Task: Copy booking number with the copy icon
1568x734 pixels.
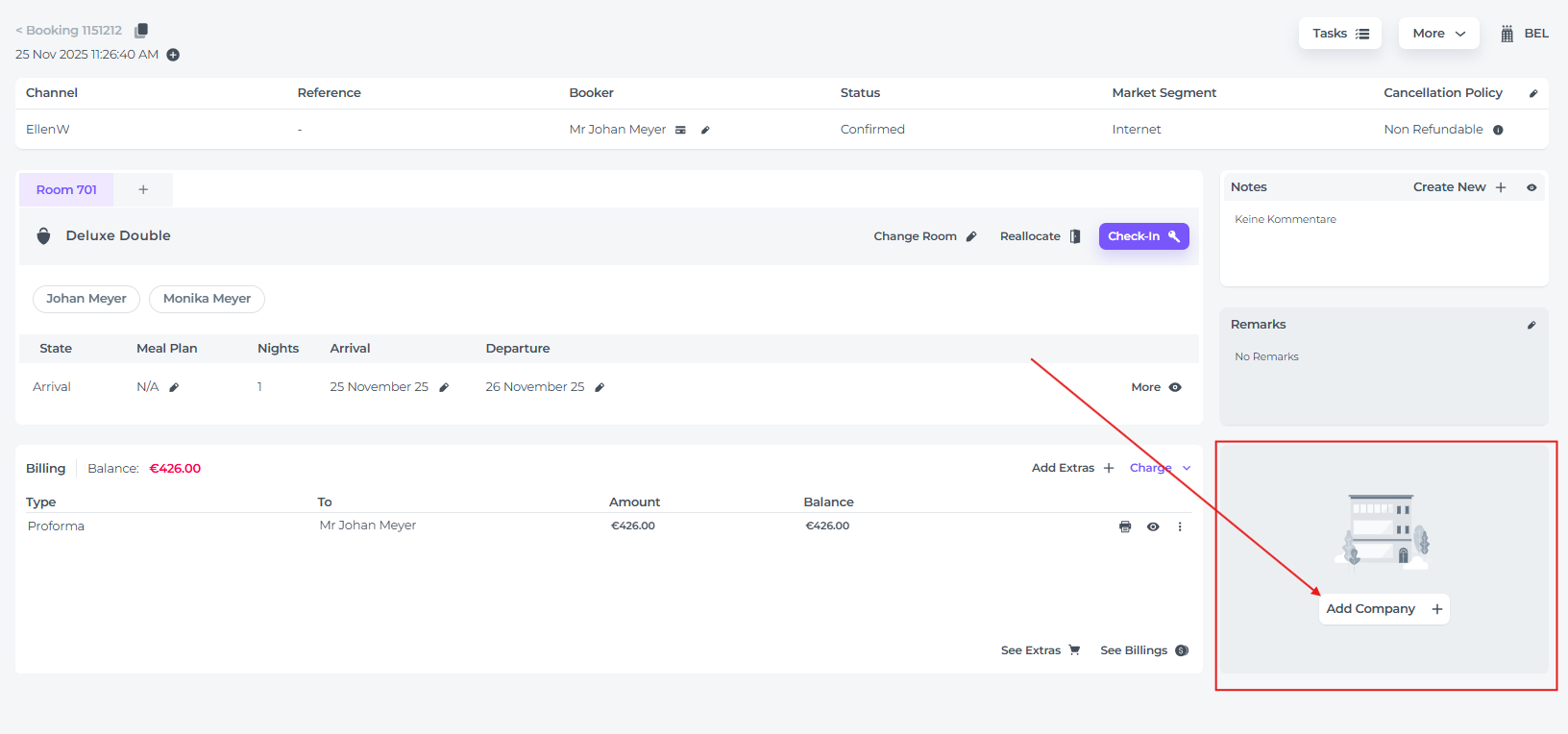Action: [x=141, y=31]
